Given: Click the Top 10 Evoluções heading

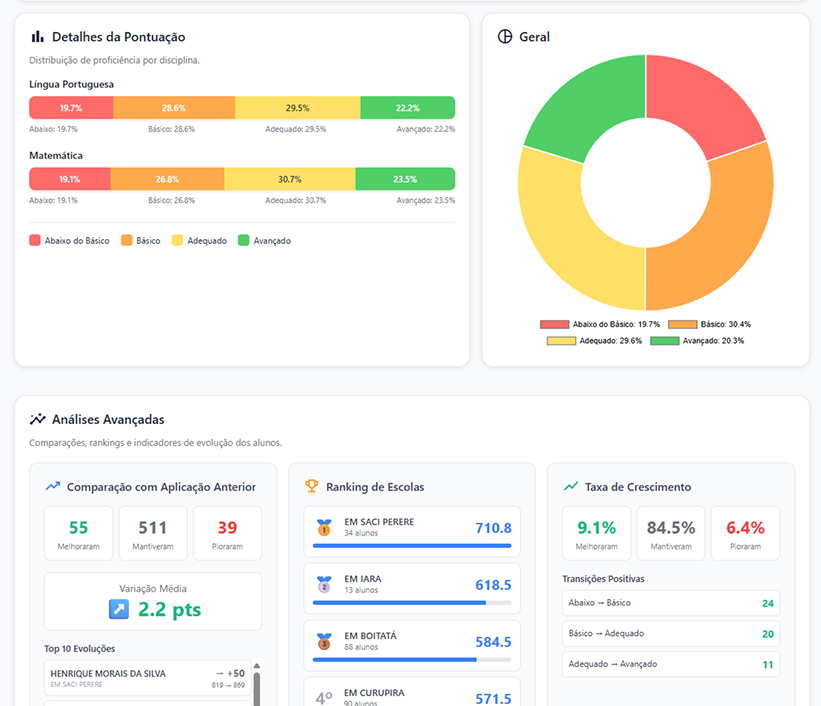Looking at the screenshot, I should point(80,648).
